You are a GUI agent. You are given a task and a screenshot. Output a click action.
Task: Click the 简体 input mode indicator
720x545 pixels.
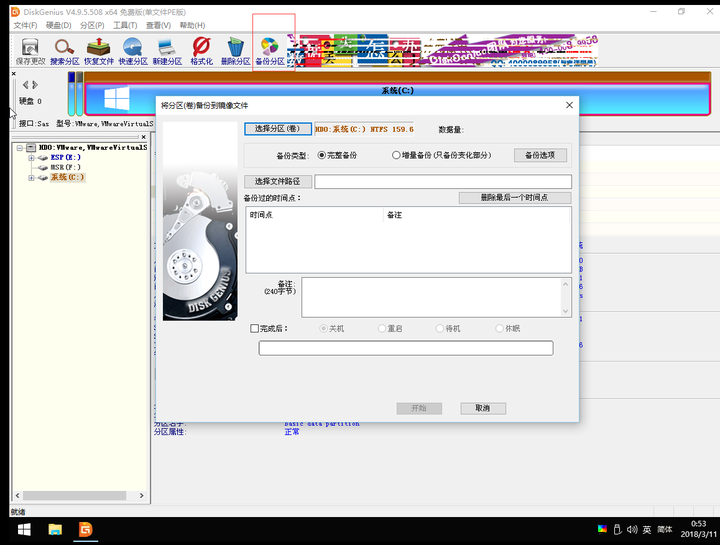[x=664, y=529]
